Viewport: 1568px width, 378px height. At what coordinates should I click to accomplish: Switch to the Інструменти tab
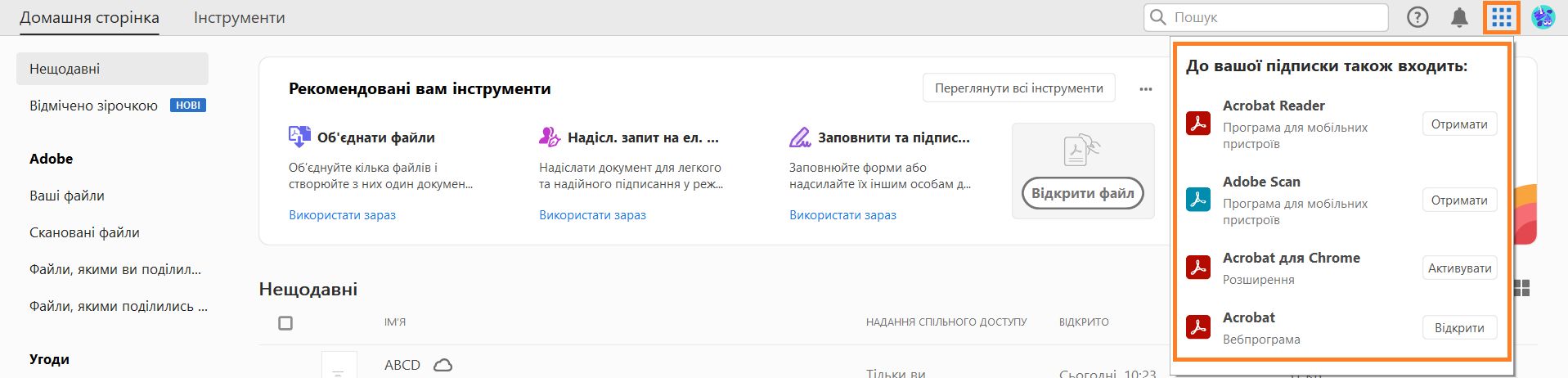tap(240, 17)
